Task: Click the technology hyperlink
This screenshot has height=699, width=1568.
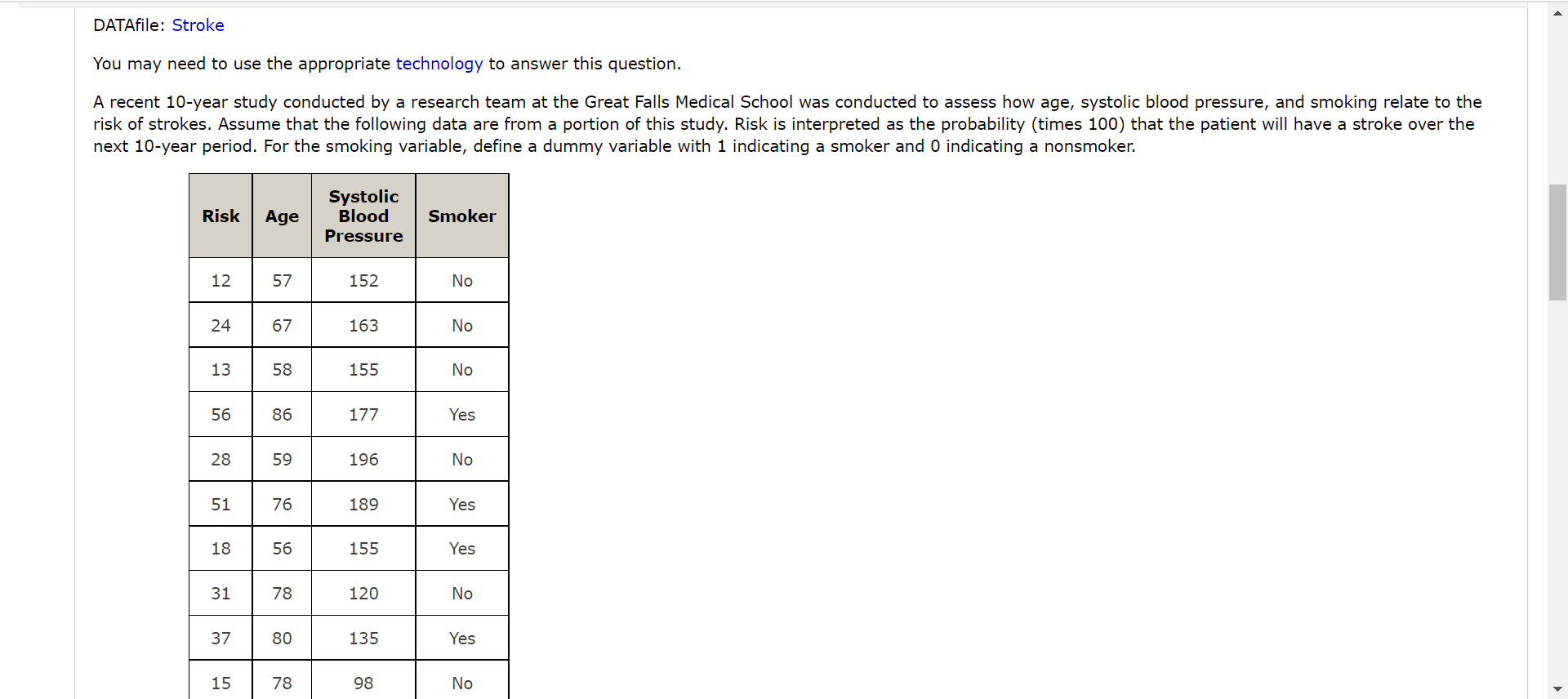Action: pos(439,64)
